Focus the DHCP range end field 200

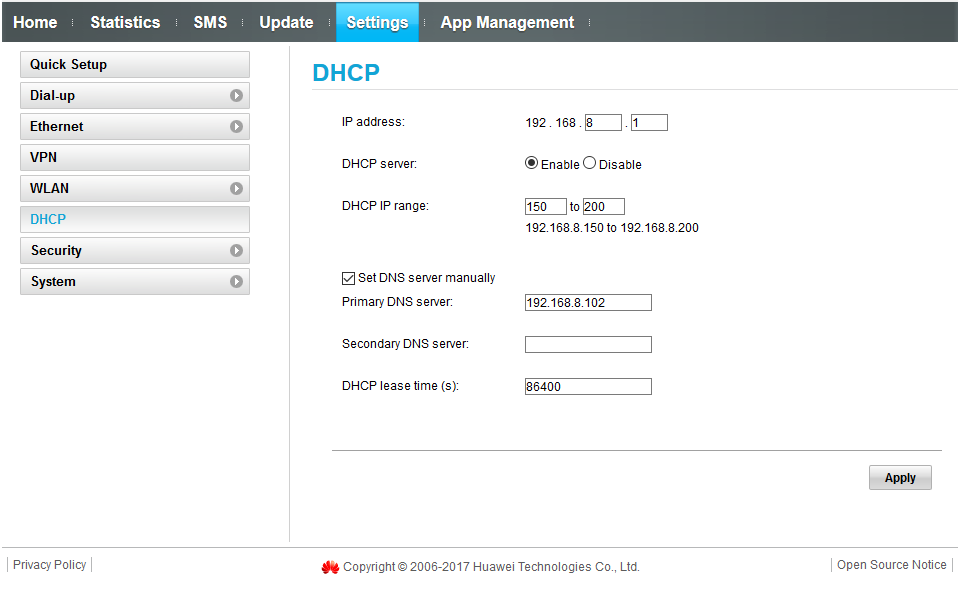pyautogui.click(x=604, y=206)
